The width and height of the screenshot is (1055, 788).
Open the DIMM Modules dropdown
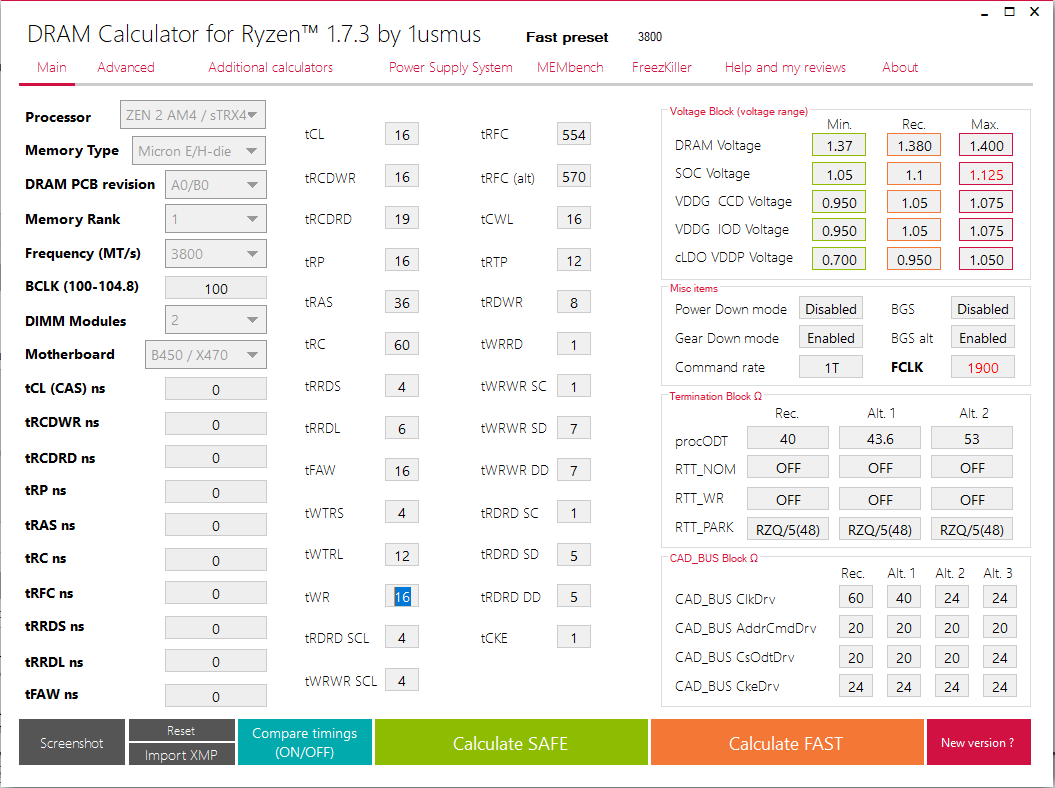(x=215, y=320)
